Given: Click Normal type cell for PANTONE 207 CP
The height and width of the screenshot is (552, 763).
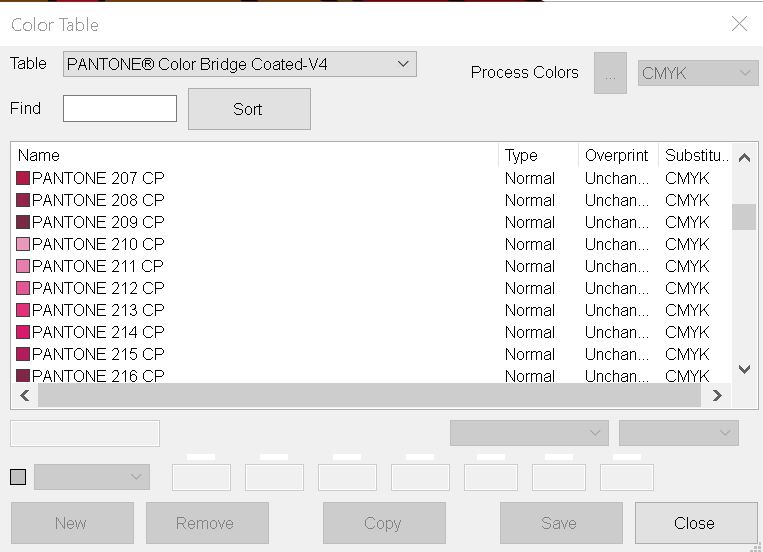Looking at the screenshot, I should point(530,178).
